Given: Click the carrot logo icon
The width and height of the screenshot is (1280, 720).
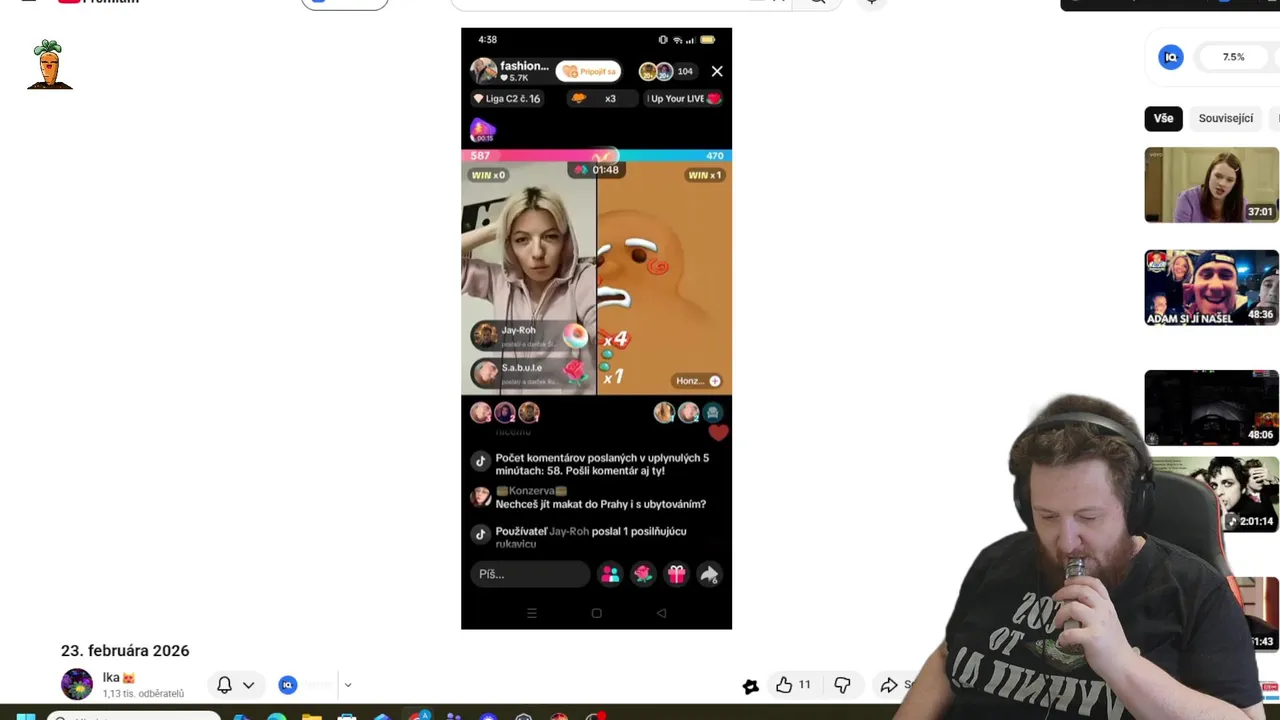Looking at the screenshot, I should coord(49,65).
